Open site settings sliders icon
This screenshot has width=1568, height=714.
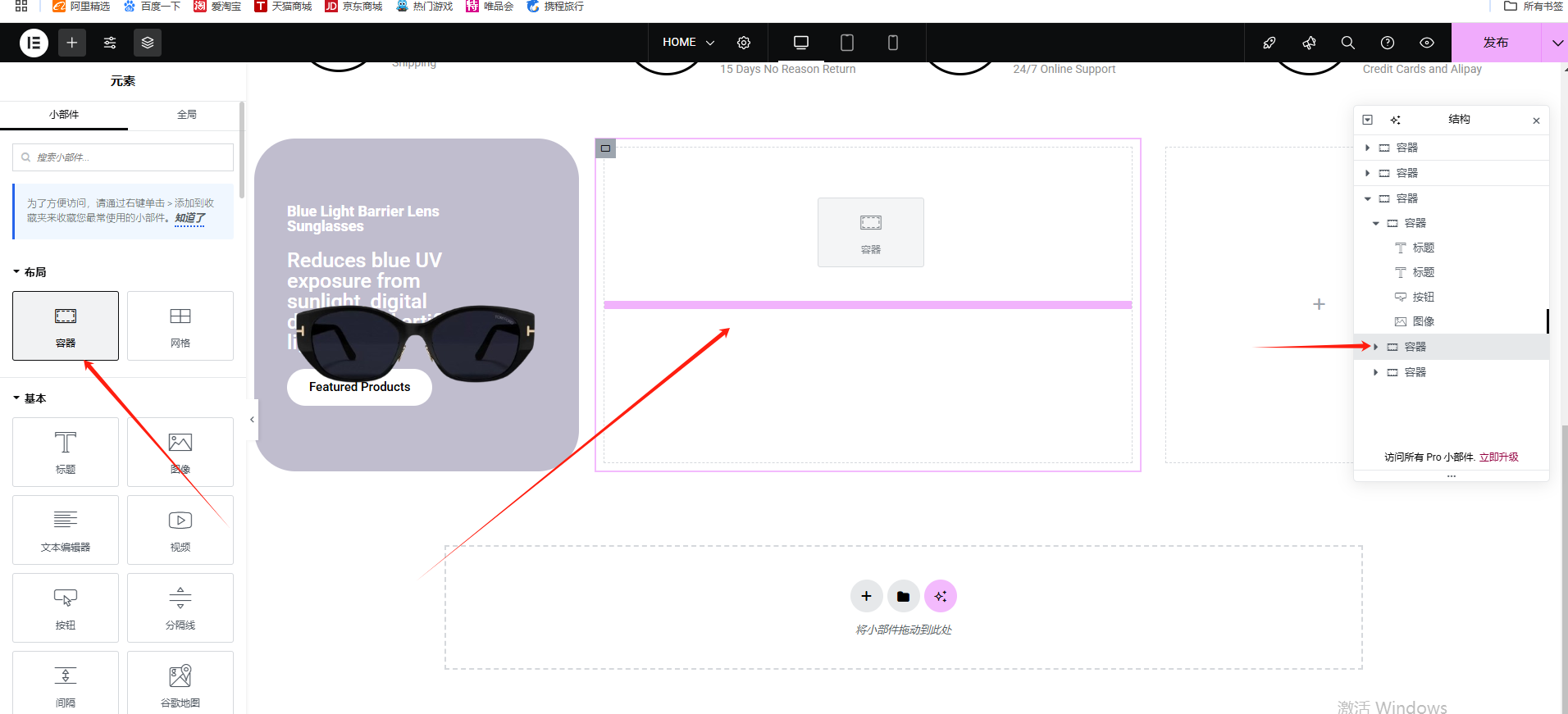coord(110,43)
